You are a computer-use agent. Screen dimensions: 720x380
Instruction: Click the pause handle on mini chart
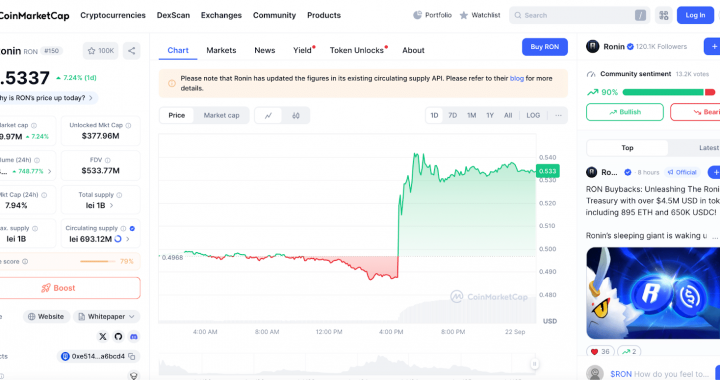pos(534,364)
